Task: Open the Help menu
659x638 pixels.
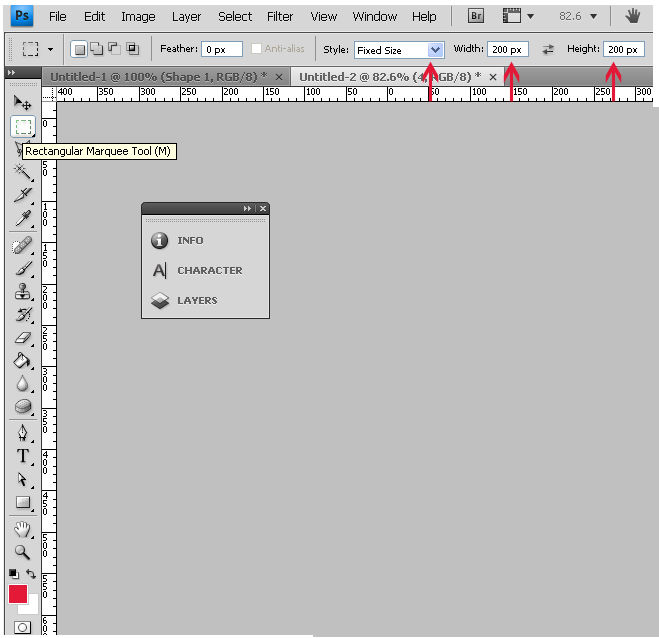Action: 424,16
